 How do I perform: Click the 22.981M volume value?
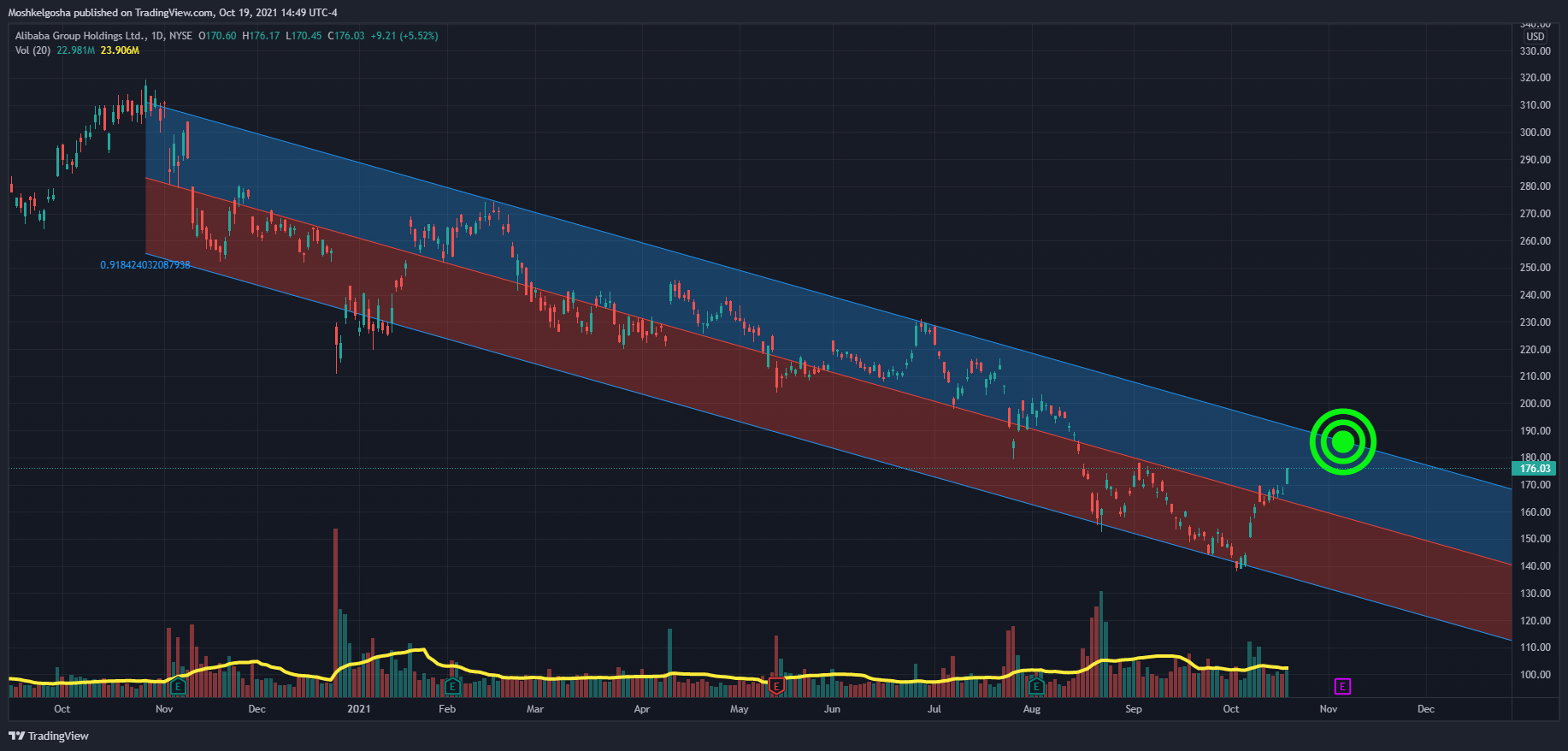tap(76, 50)
